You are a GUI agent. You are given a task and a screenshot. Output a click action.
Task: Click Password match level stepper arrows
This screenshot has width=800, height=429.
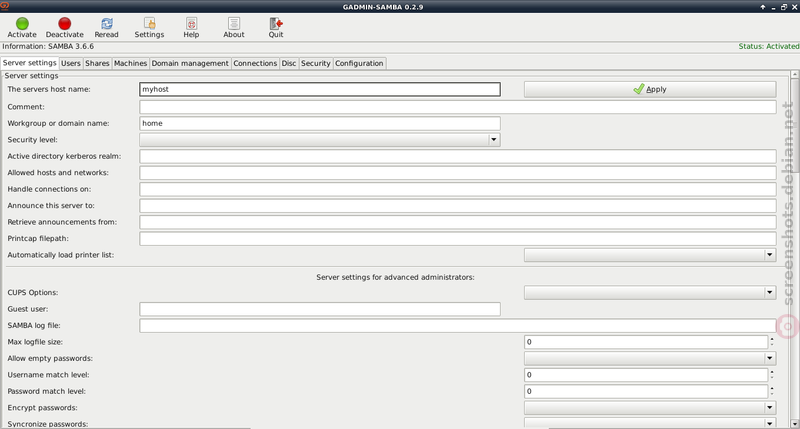(x=772, y=391)
